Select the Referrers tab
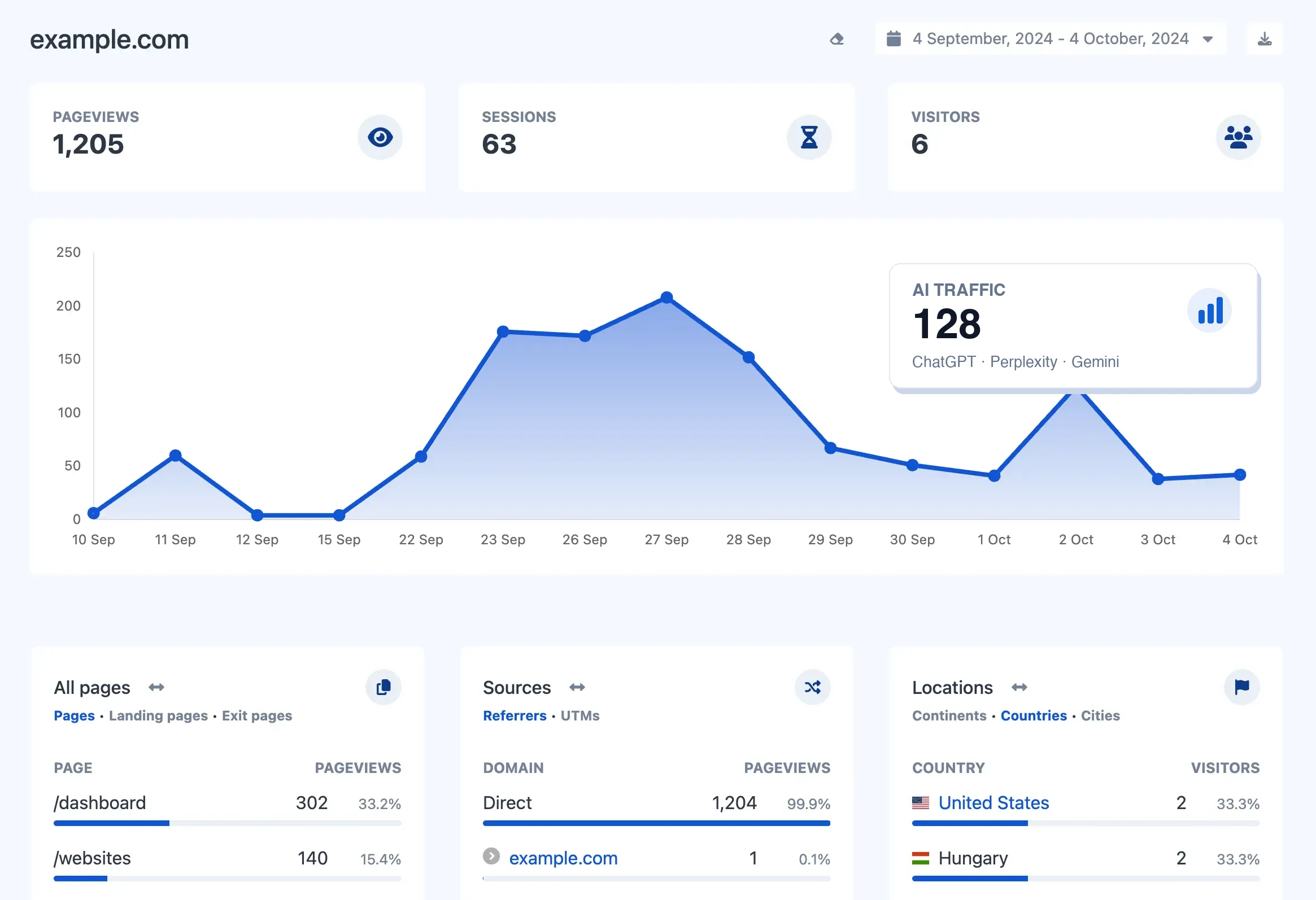The image size is (1316, 900). tap(515, 715)
